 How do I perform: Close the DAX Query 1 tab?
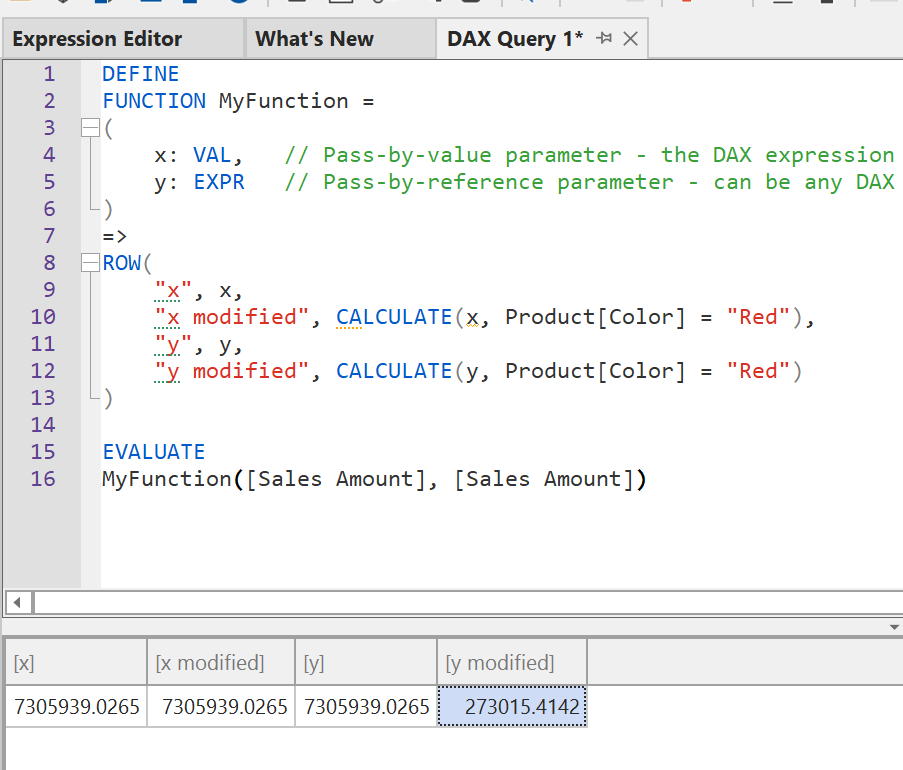tap(630, 39)
